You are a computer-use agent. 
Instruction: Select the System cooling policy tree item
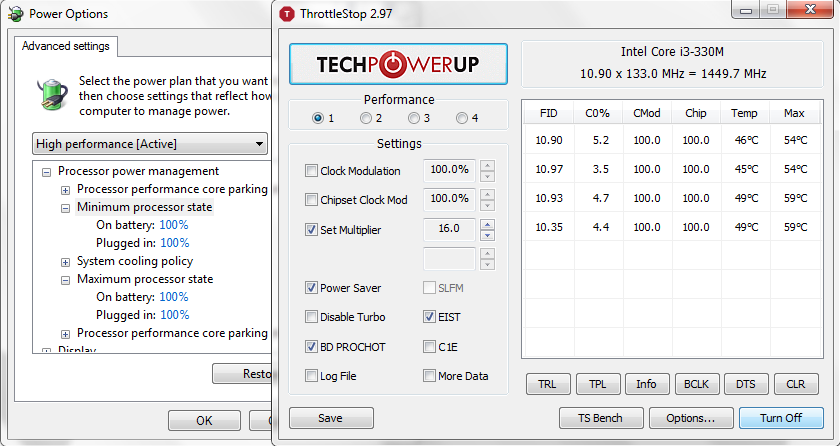click(x=135, y=261)
